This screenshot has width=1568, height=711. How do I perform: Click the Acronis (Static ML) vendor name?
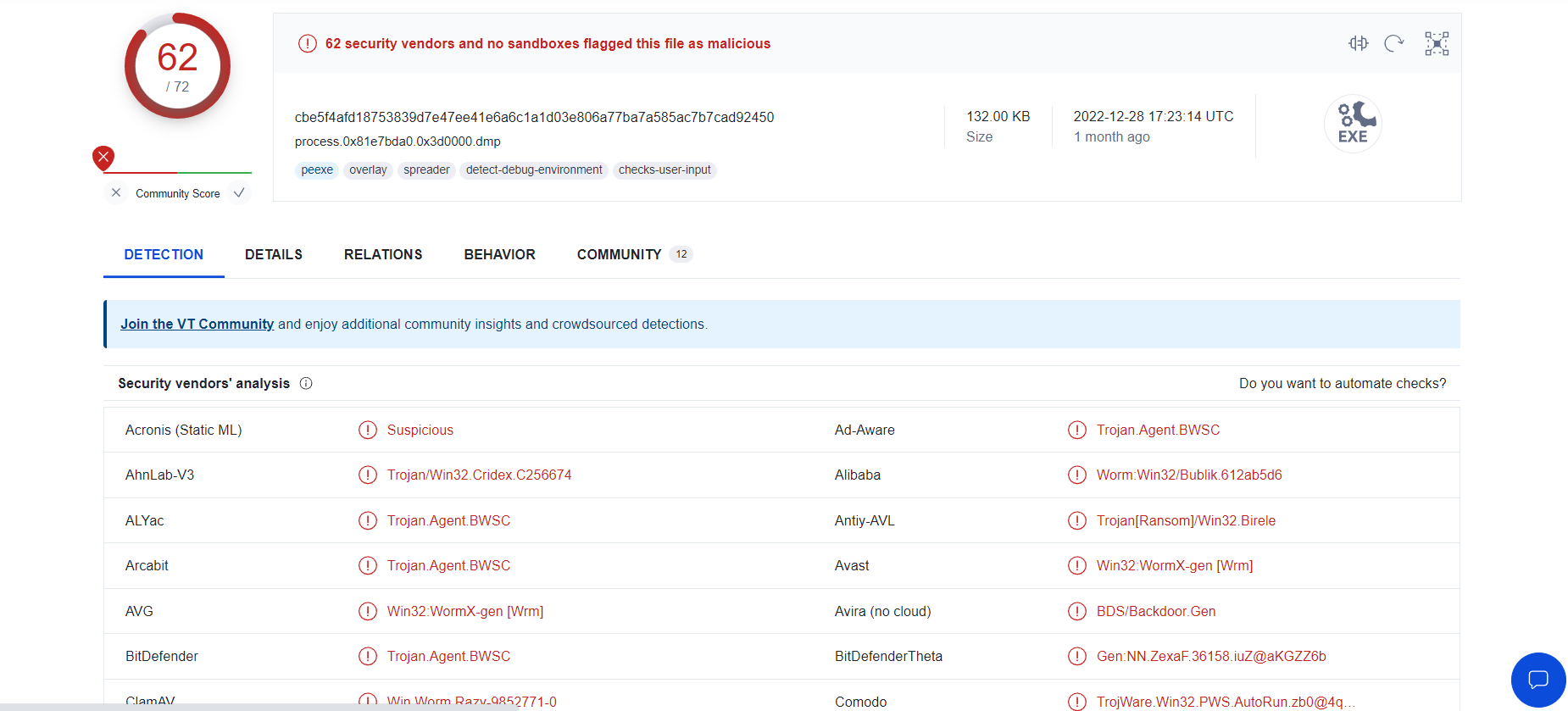click(184, 430)
